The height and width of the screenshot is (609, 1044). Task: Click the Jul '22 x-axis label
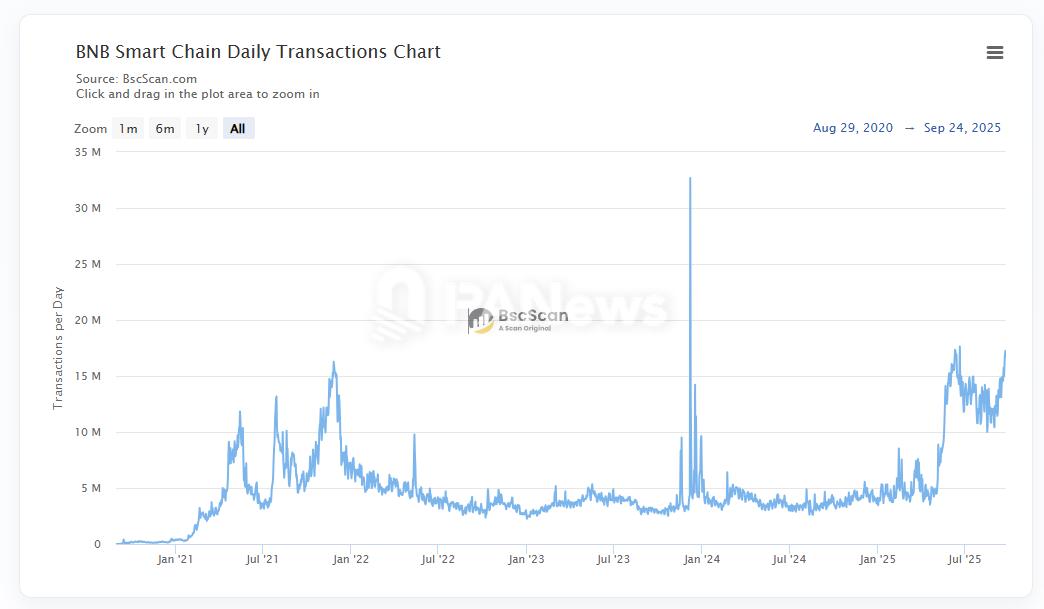438,559
